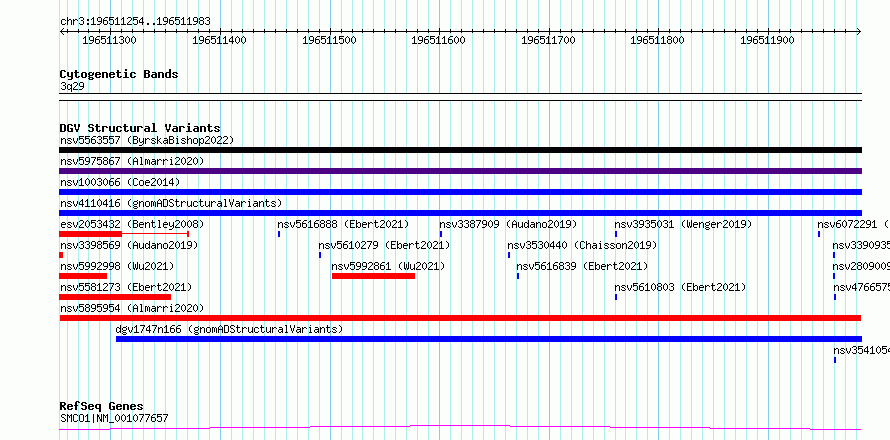Screen dimensions: 890x440
Task: Click the black nsv5563557 variant bar
Action: tap(460, 150)
